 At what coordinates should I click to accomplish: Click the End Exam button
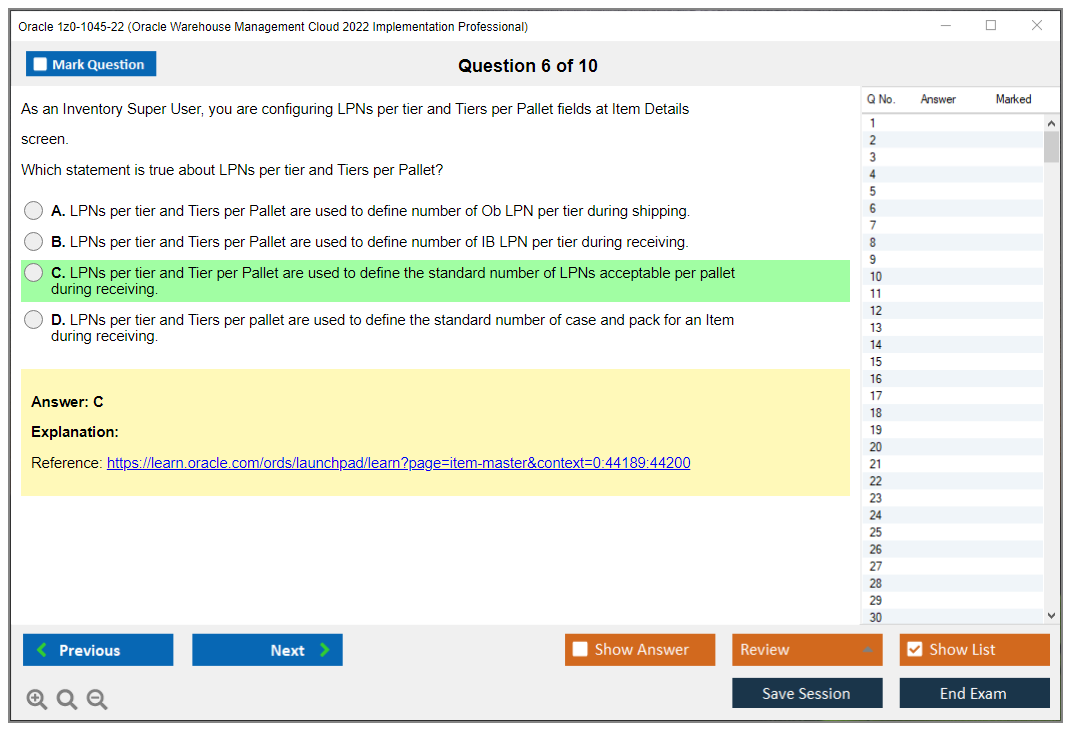pyautogui.click(x=974, y=693)
